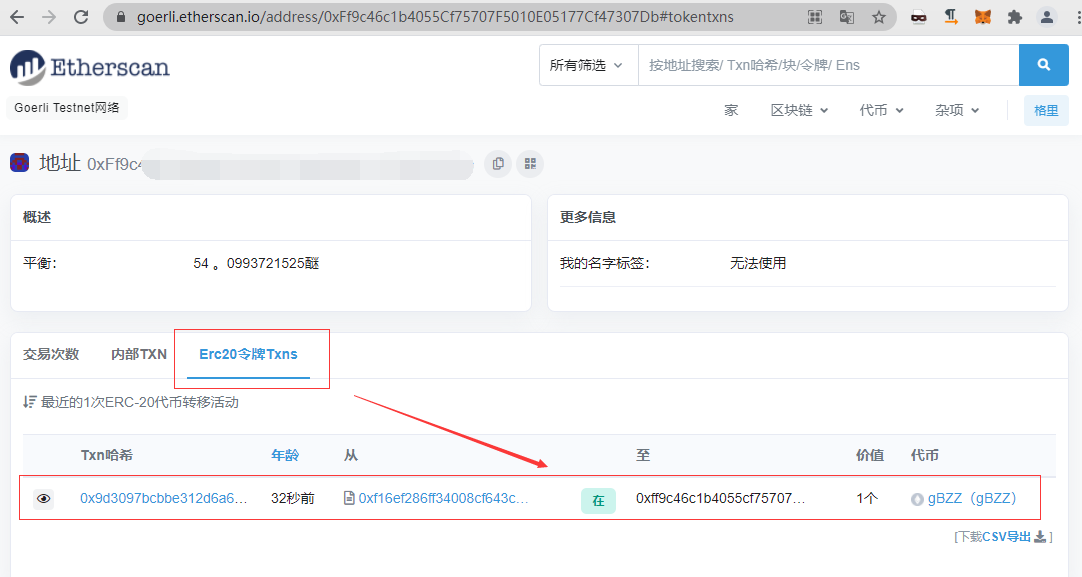Screen dimensions: 1082x577
Task: Open transaction hash 0x9d3097bcbbe312d6a6 link
Action: point(164,498)
